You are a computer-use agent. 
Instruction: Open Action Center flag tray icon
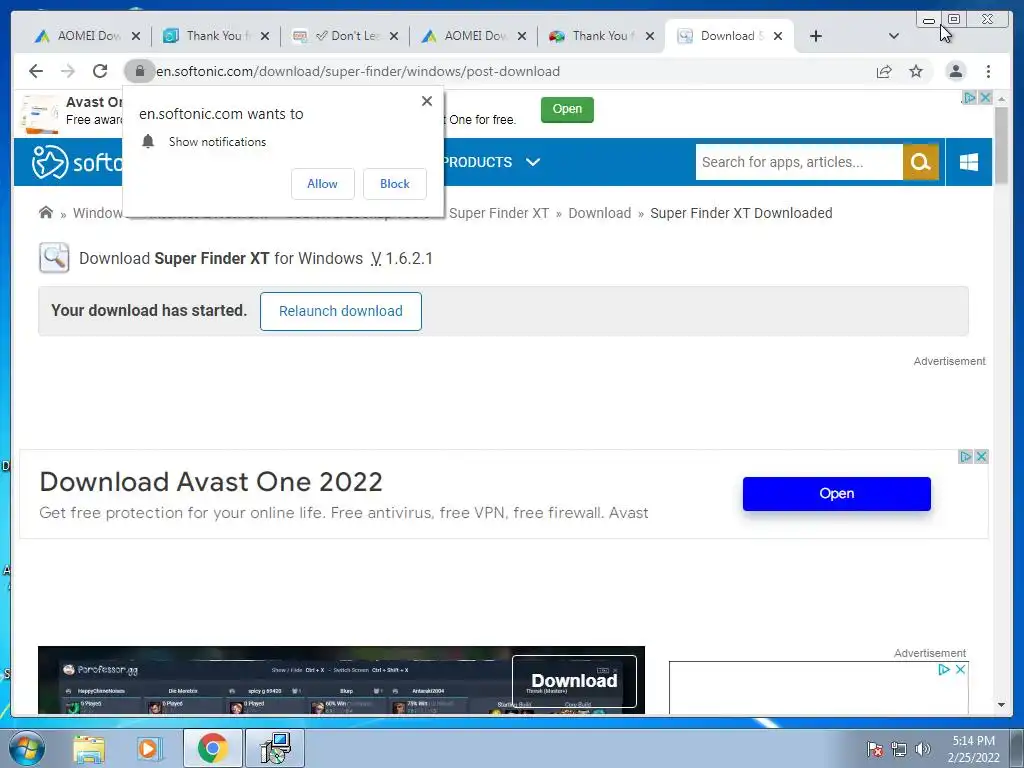pos(875,749)
